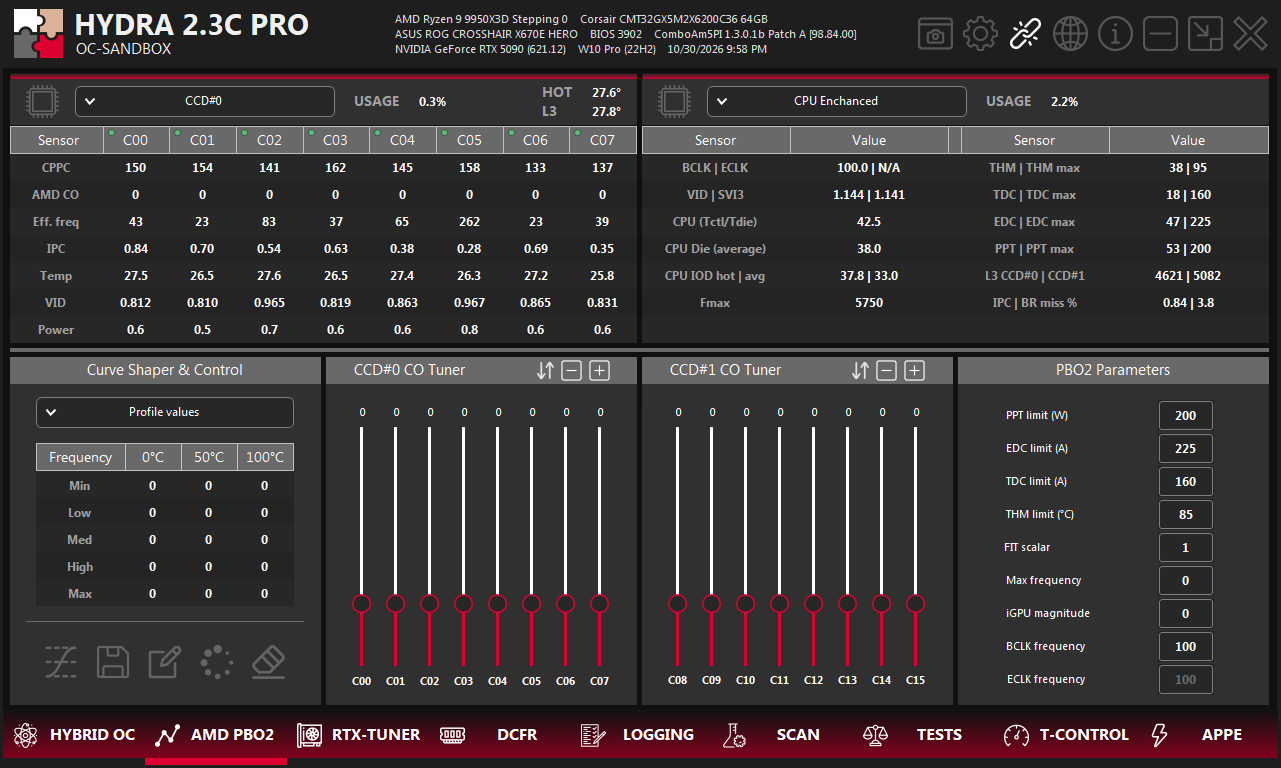
Task: Open the Profile values dropdown
Action: pyautogui.click(x=165, y=412)
